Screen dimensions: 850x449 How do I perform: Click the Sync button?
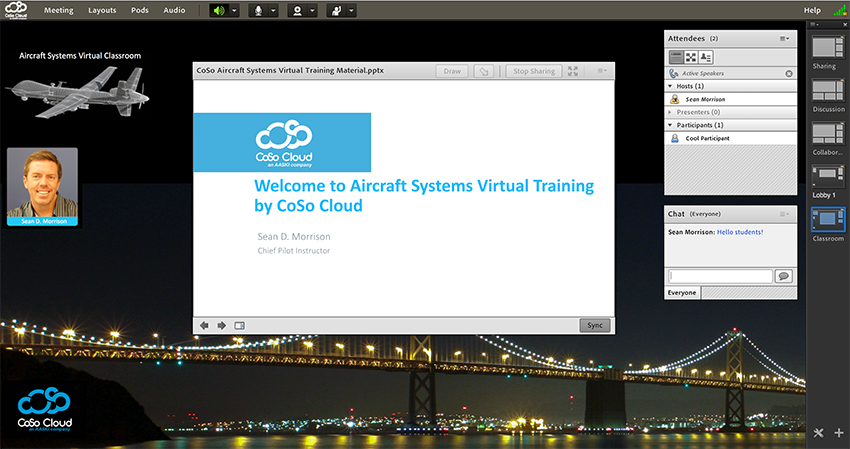click(595, 325)
